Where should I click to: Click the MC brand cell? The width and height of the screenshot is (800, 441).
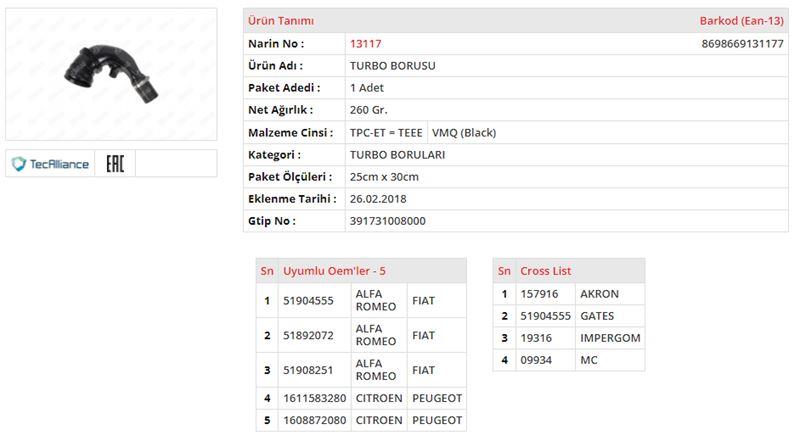[588, 360]
